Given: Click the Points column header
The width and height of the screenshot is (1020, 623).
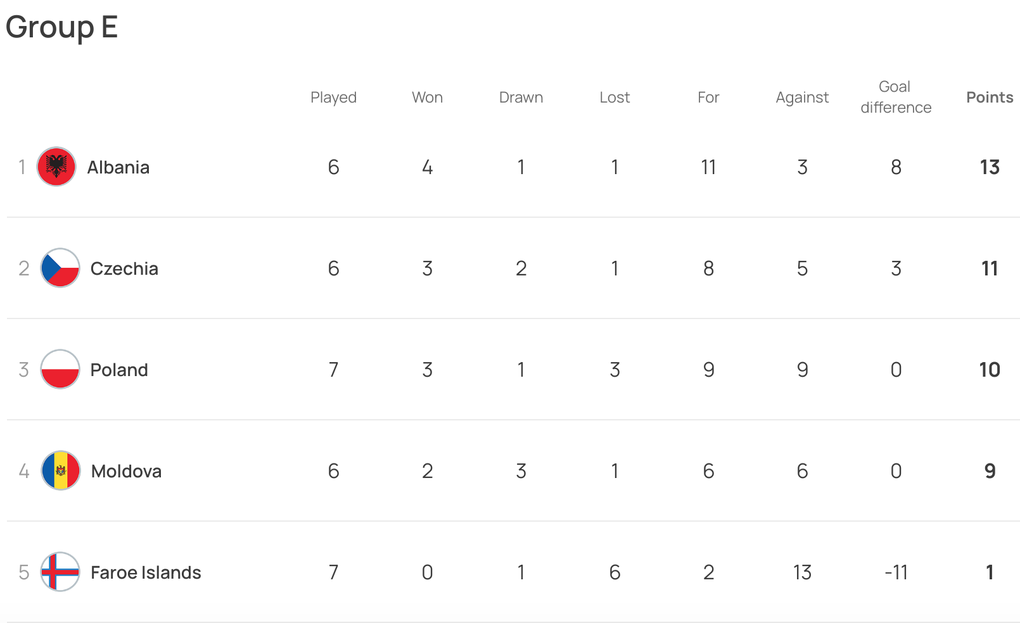Looking at the screenshot, I should (x=989, y=97).
